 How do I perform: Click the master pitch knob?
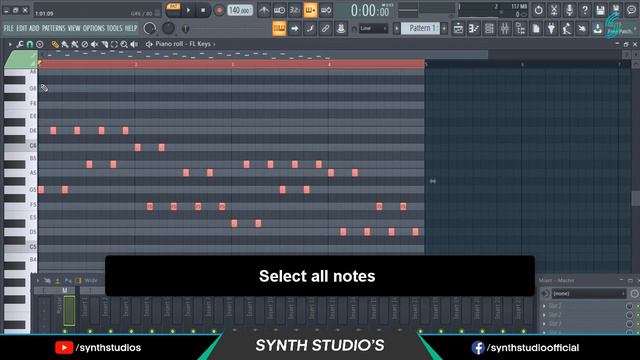(x=168, y=28)
